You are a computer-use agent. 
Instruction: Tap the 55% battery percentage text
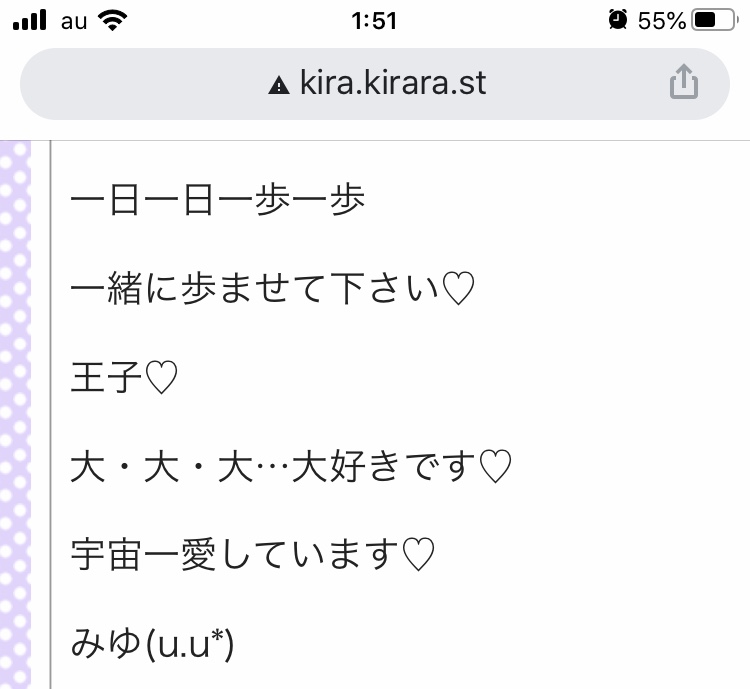661,20
